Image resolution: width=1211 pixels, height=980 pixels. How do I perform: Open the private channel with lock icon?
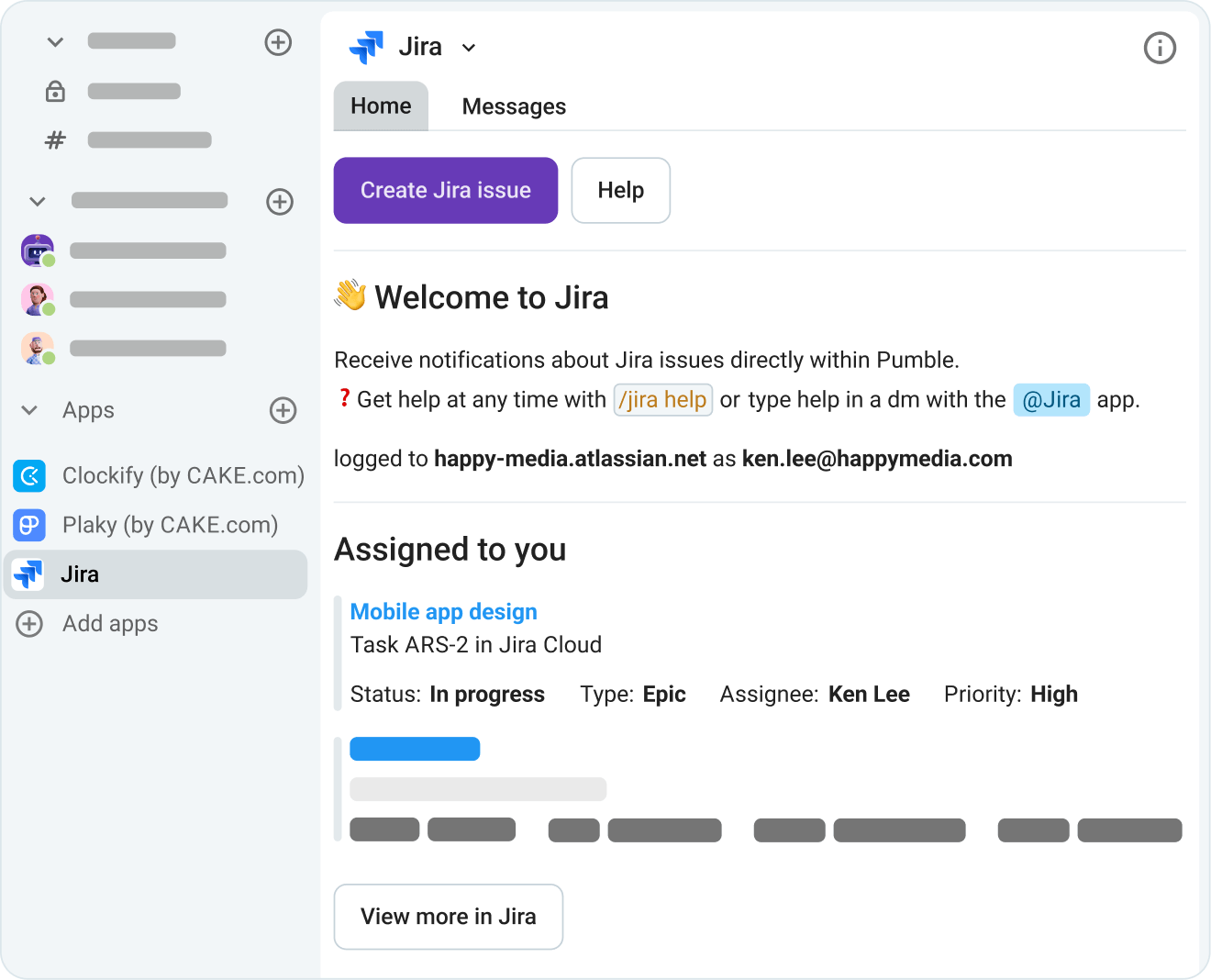pyautogui.click(x=114, y=91)
